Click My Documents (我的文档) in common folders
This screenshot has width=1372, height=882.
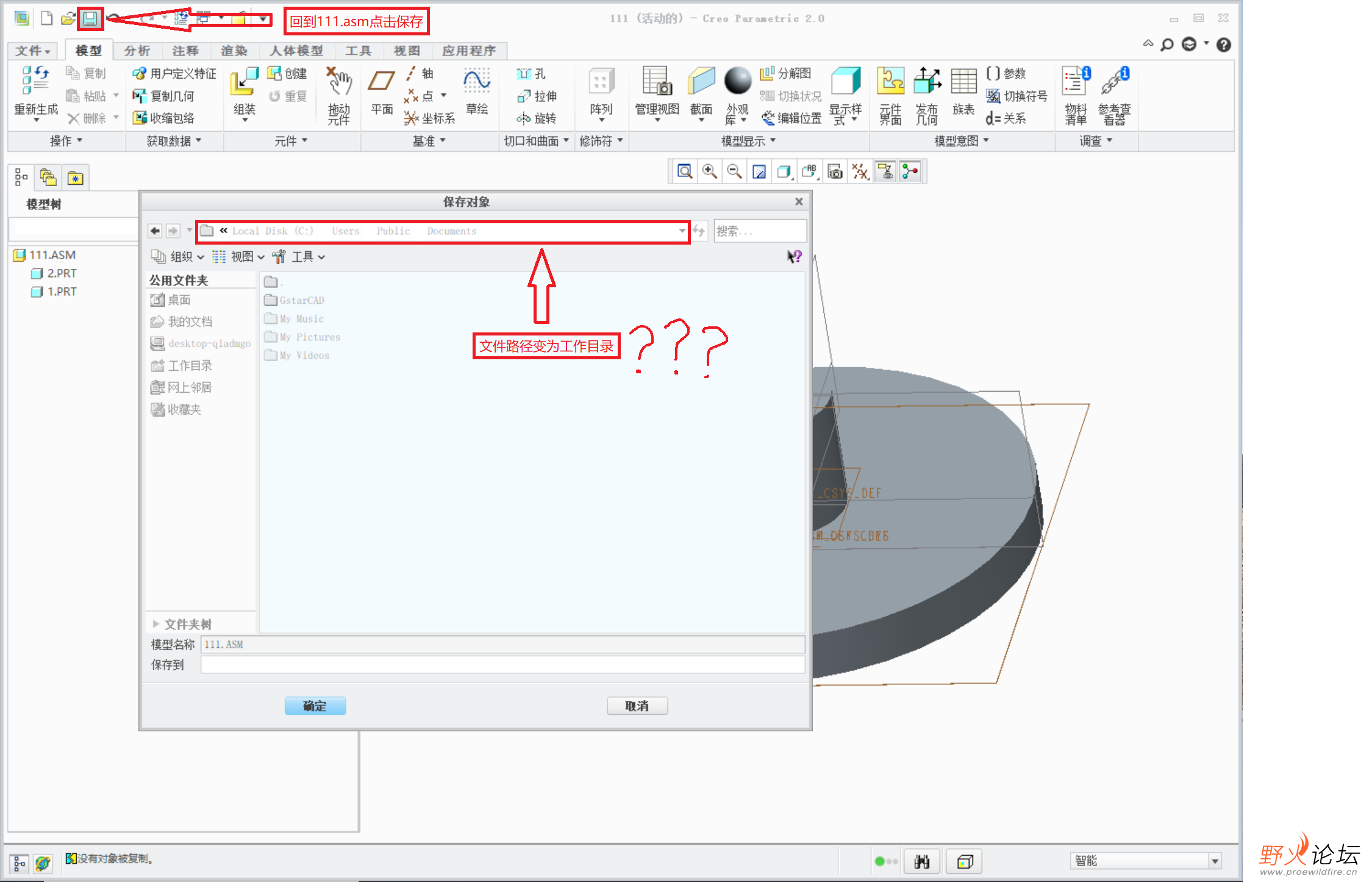[181, 321]
